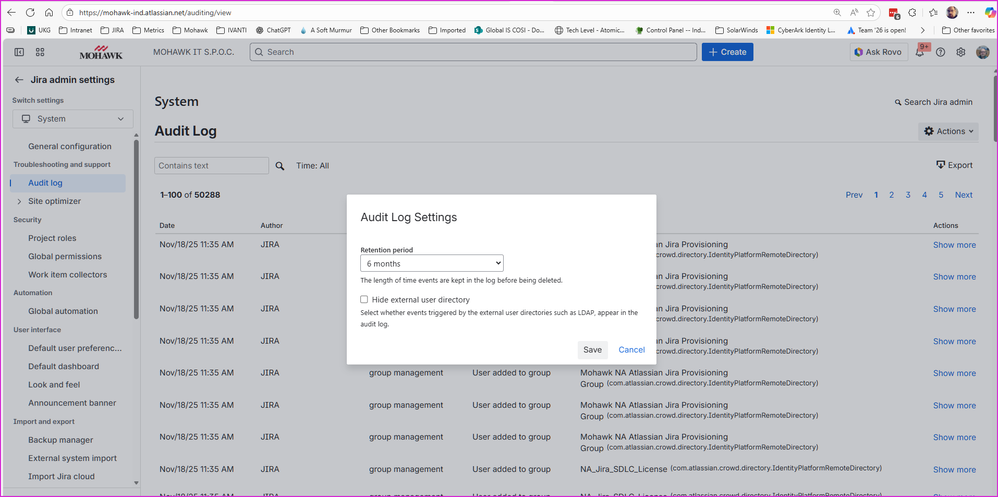Open Other favorites folder
The height and width of the screenshot is (497, 998).
coord(967,30)
